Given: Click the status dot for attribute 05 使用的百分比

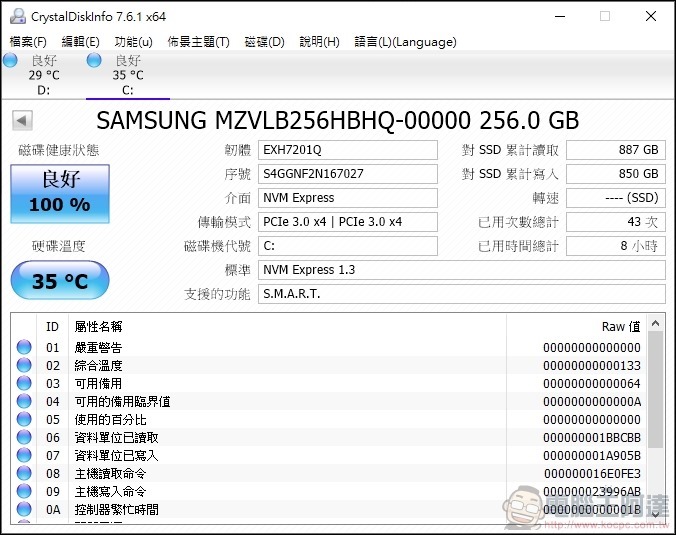Looking at the screenshot, I should [x=24, y=419].
